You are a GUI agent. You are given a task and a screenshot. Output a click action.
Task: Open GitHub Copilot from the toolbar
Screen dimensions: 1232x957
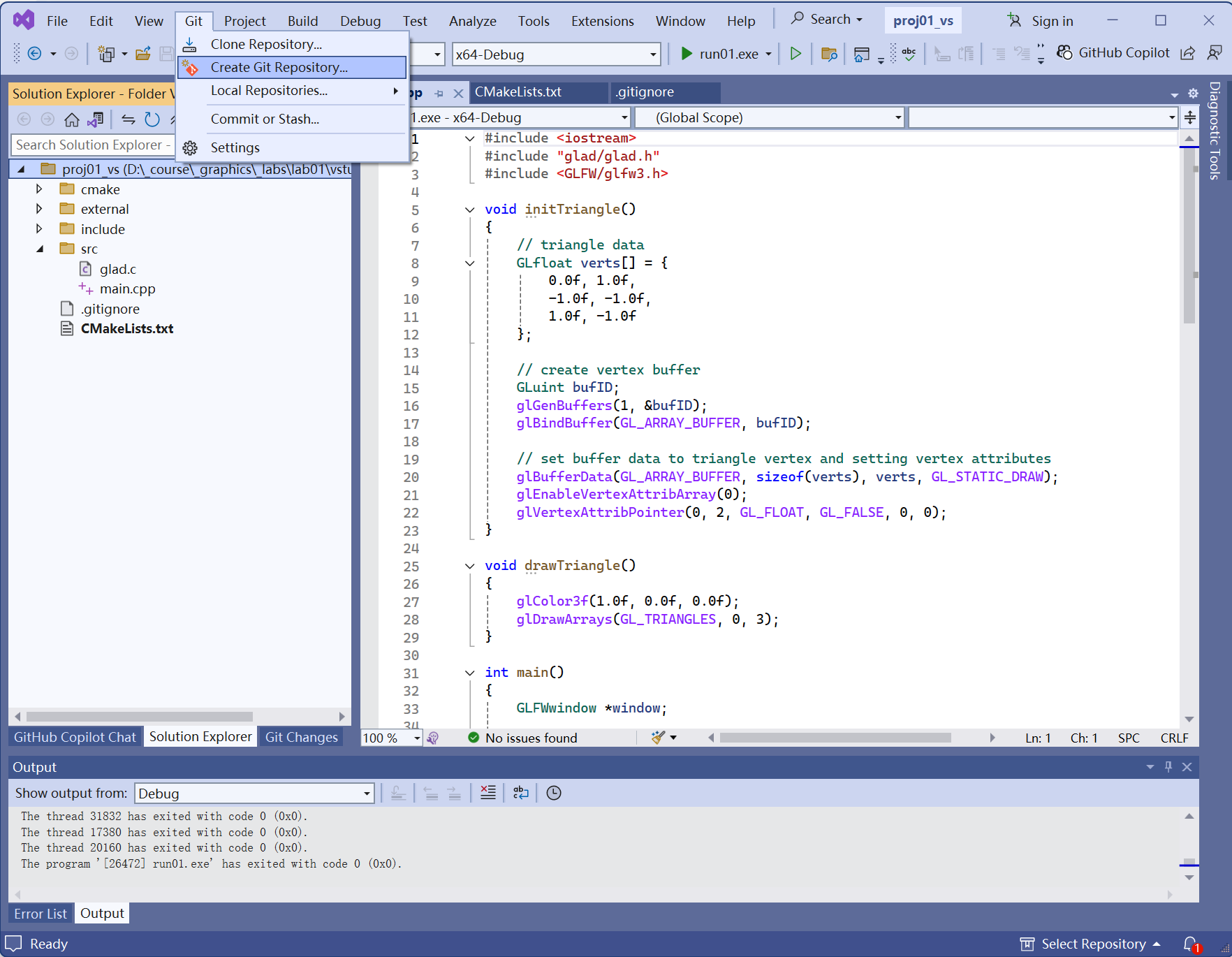(1113, 53)
